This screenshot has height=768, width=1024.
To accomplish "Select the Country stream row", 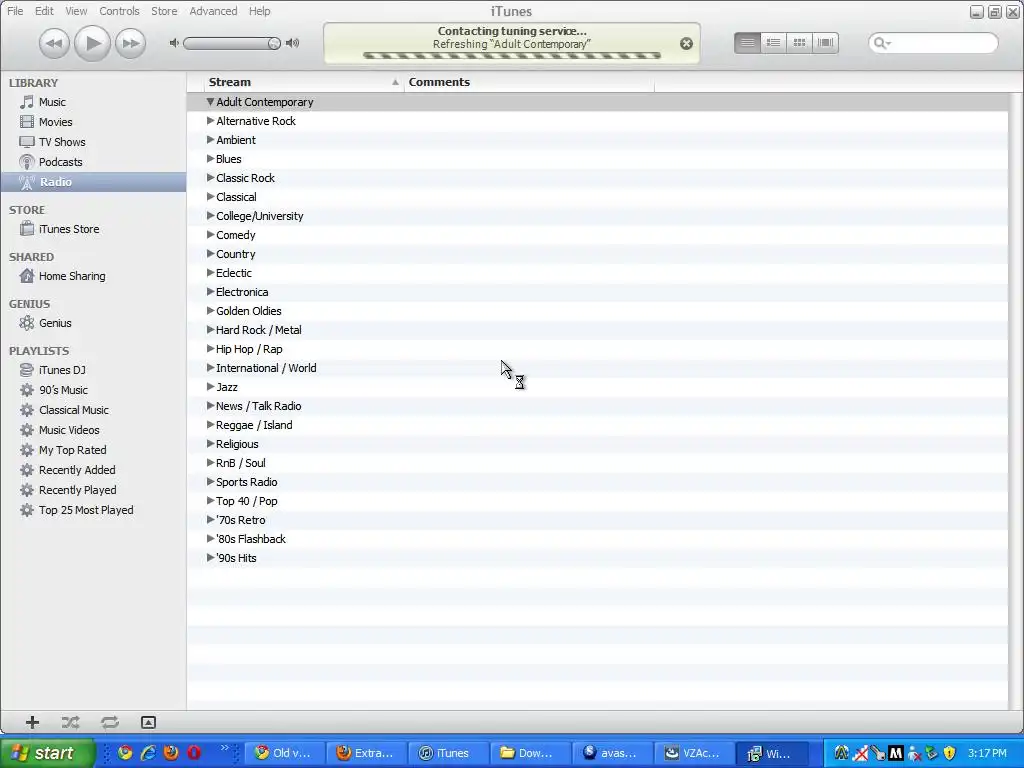I will (598, 254).
